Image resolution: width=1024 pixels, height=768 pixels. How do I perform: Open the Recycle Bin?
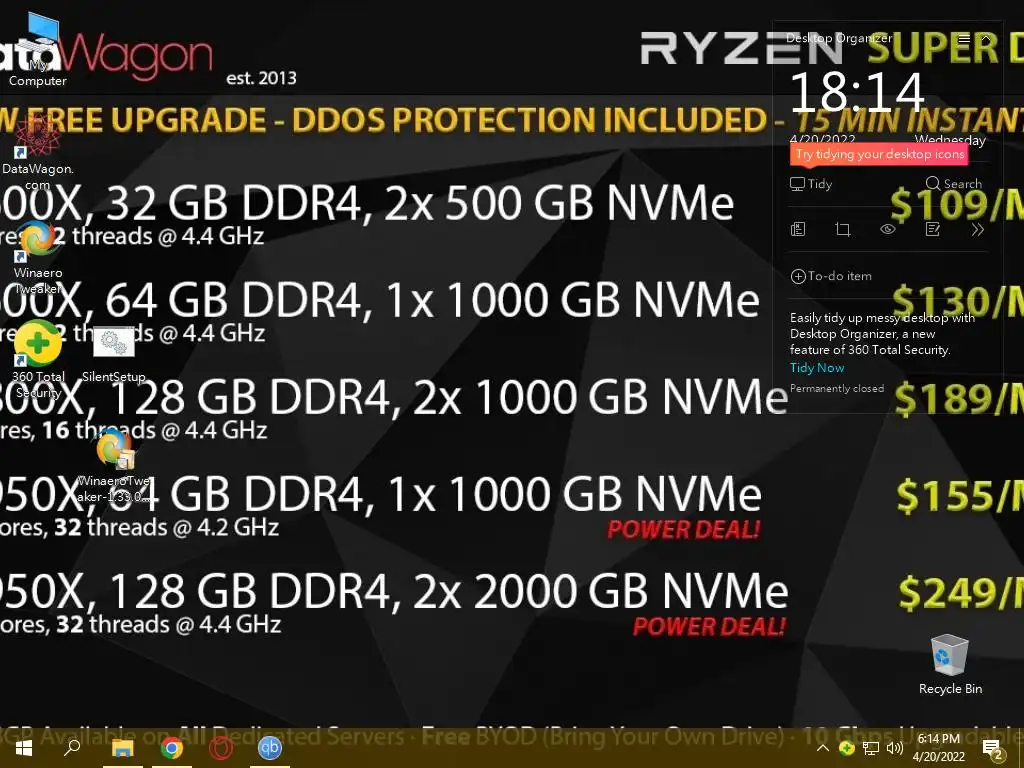tap(950, 665)
